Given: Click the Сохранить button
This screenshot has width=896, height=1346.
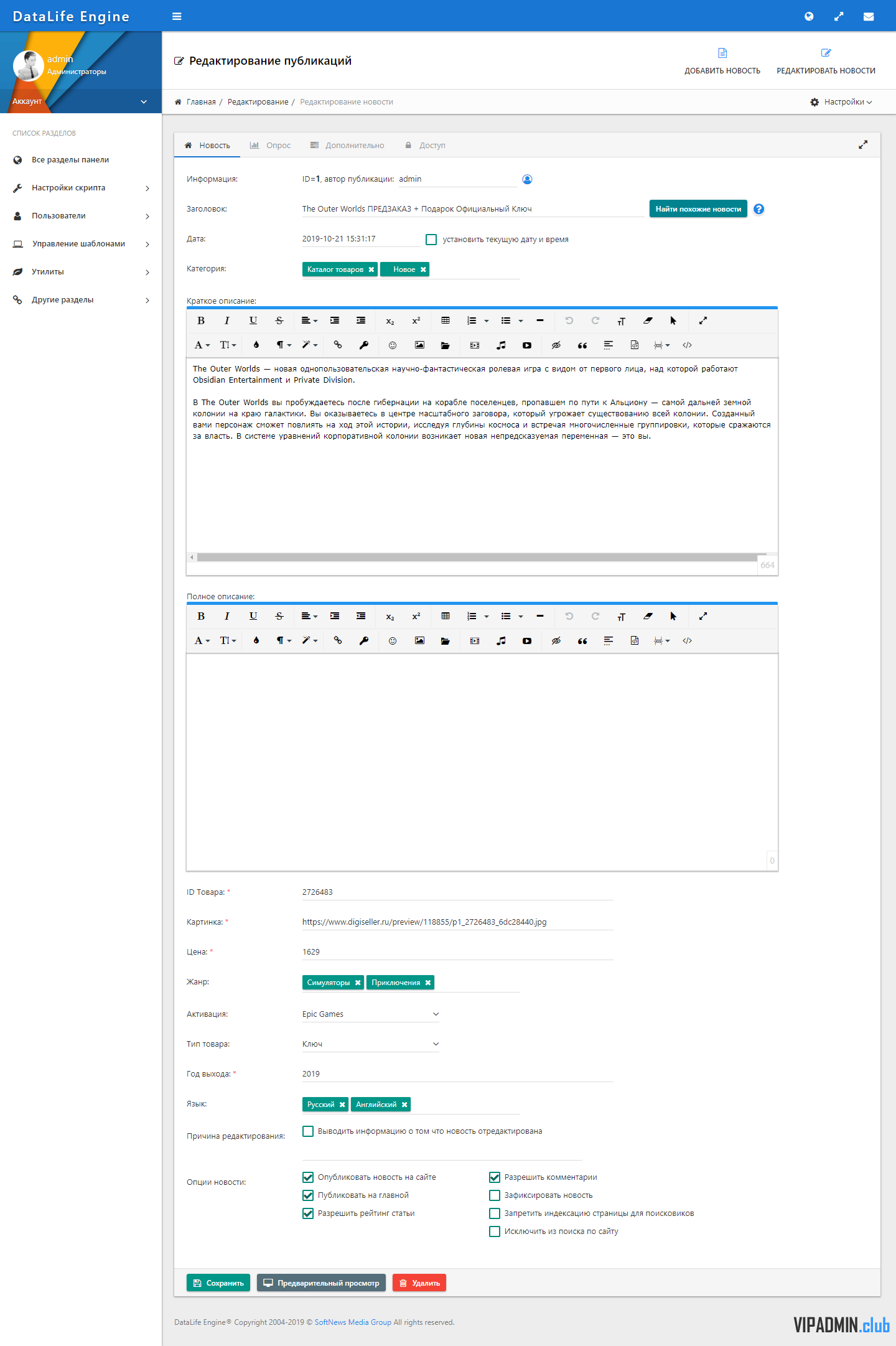Looking at the screenshot, I should tap(218, 1283).
